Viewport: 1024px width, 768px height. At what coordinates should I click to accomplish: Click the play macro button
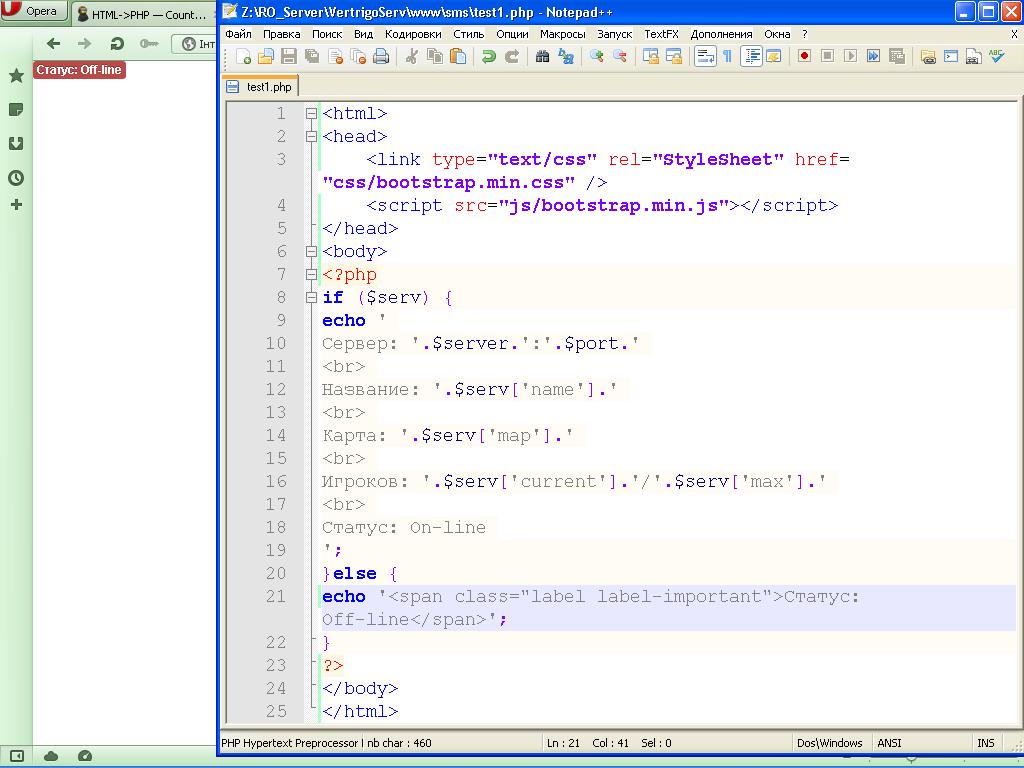pyautogui.click(x=850, y=57)
